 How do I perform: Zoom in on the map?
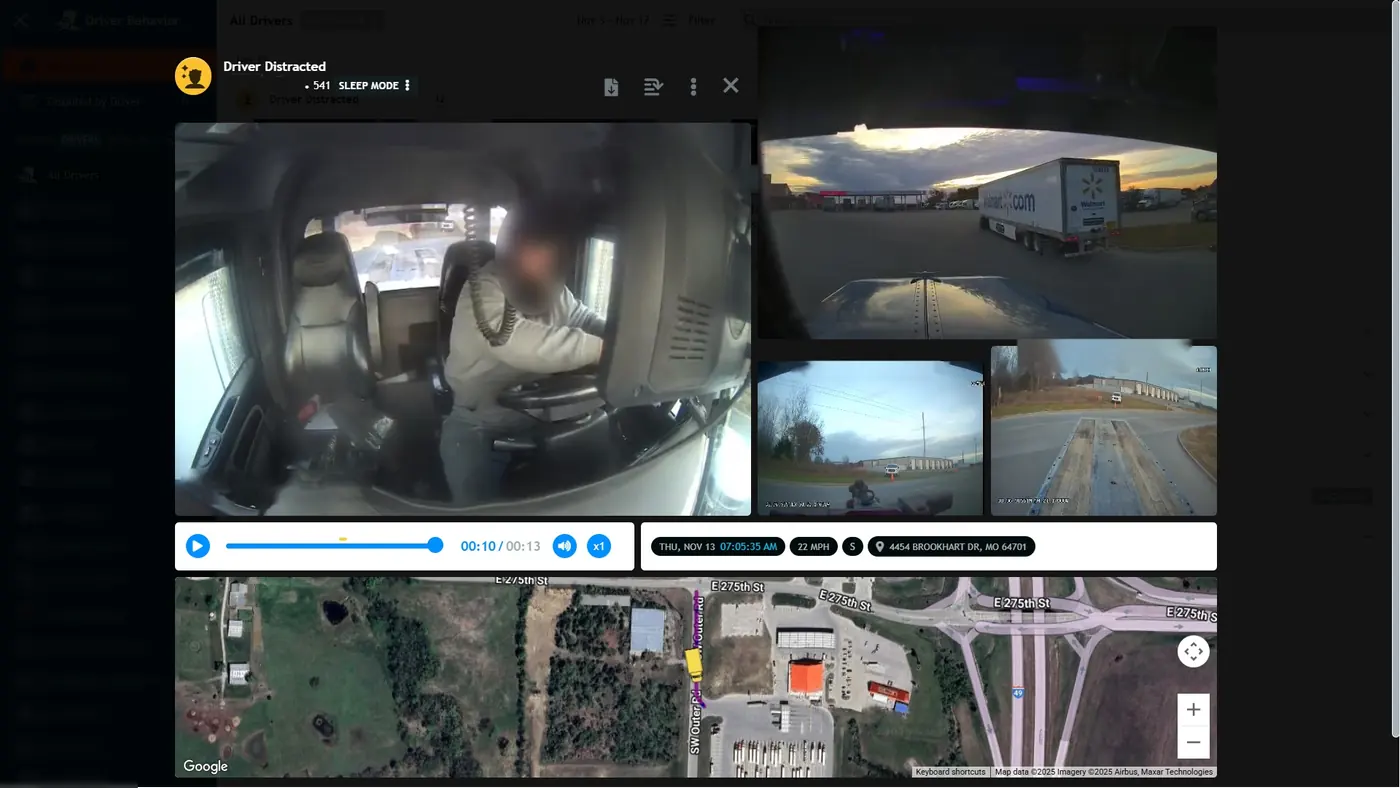[1193, 710]
